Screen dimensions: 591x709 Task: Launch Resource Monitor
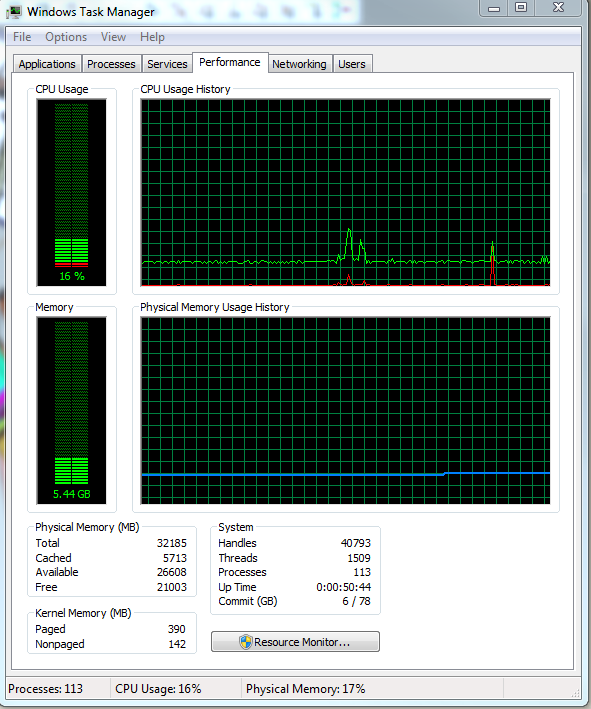[x=295, y=642]
